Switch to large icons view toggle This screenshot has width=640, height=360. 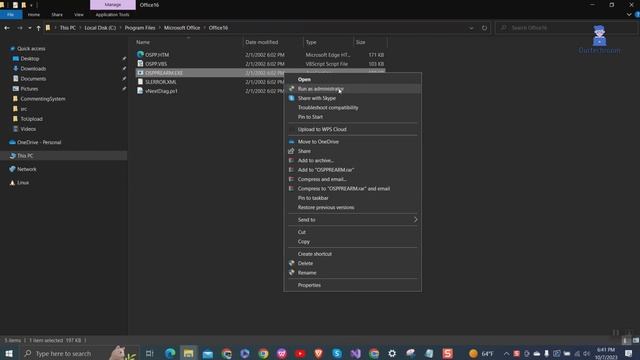click(x=636, y=340)
